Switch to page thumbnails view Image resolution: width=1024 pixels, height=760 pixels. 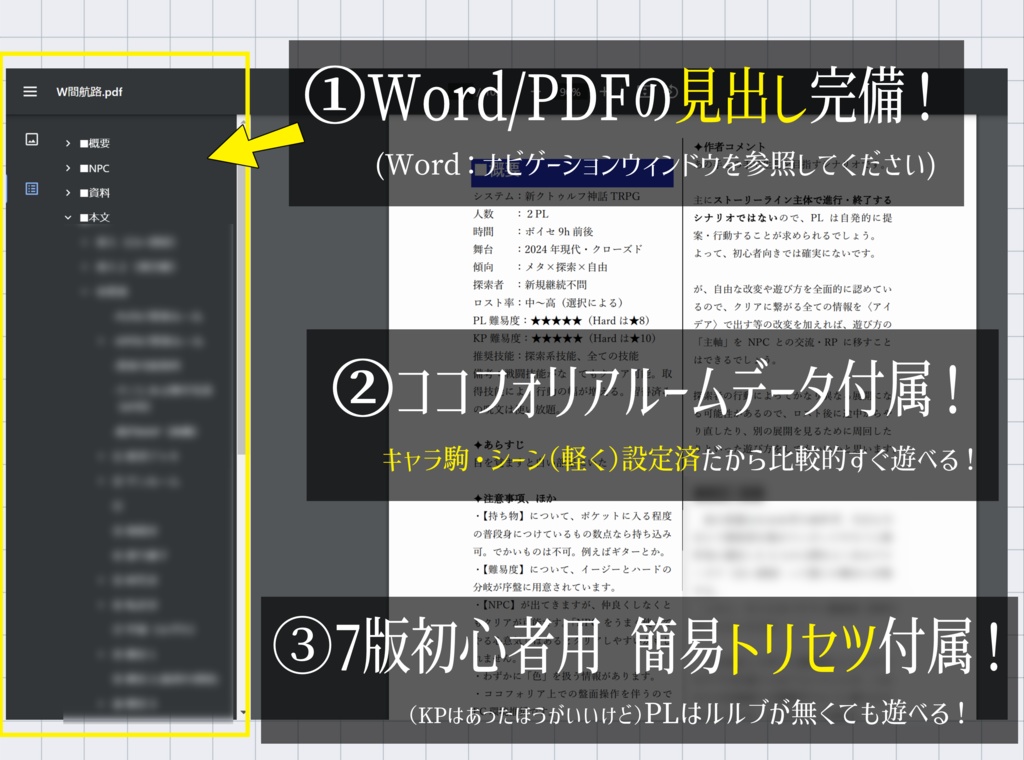32,140
